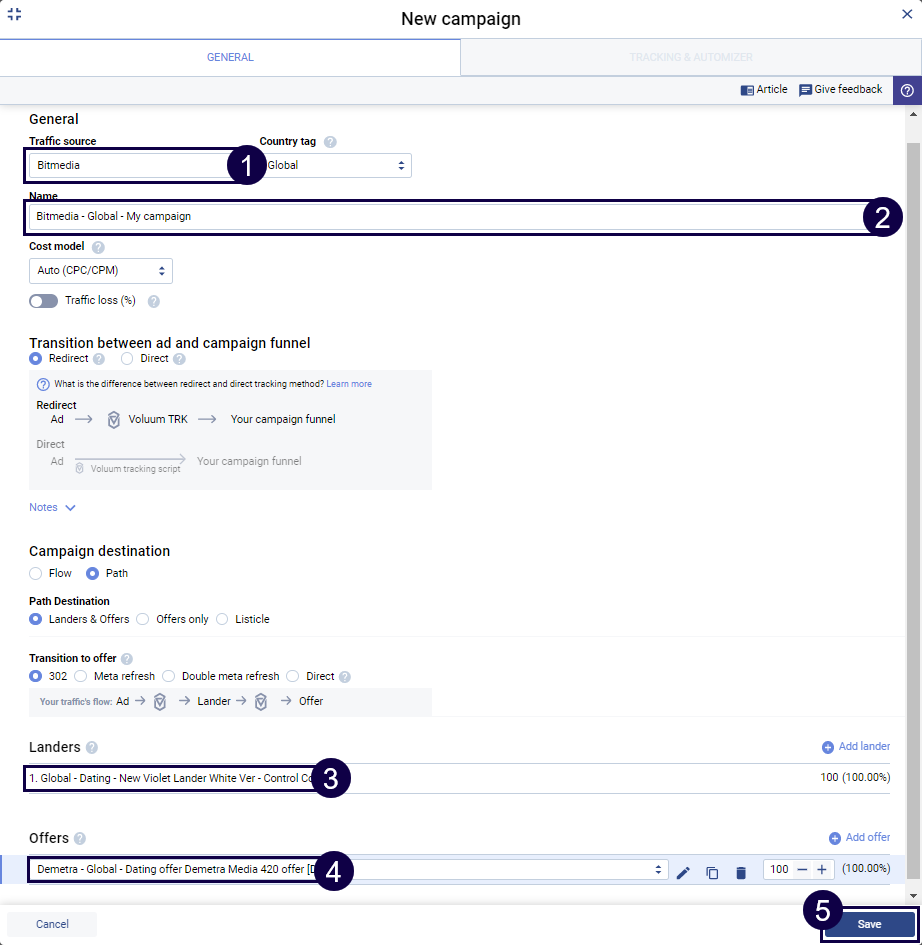Click the Add lander link
This screenshot has width=922, height=945.
coord(856,746)
